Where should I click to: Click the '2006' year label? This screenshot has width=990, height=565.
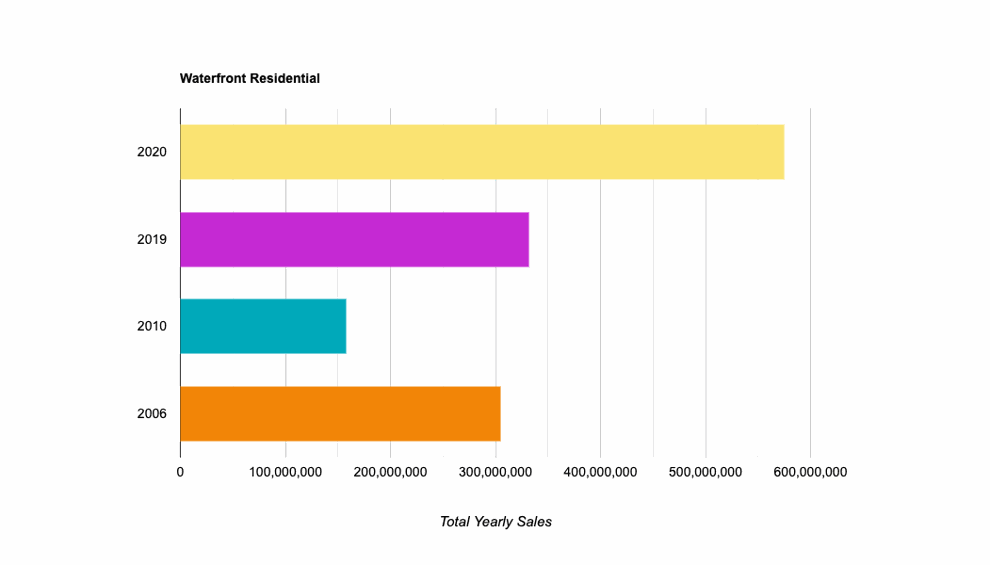click(152, 414)
